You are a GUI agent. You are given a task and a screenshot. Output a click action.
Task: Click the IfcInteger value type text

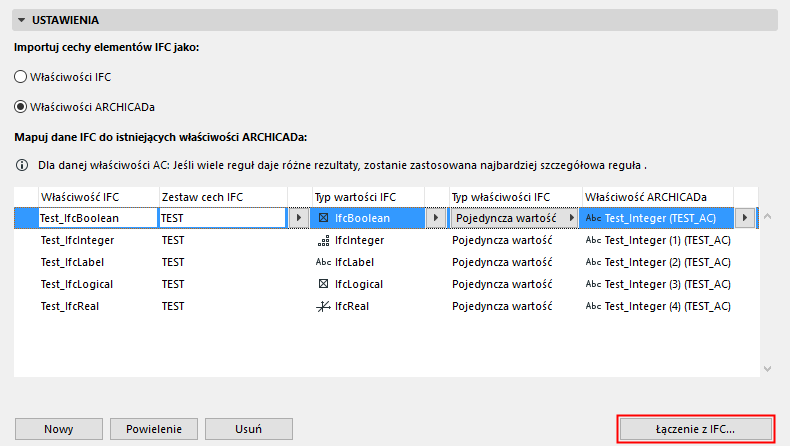pos(360,240)
